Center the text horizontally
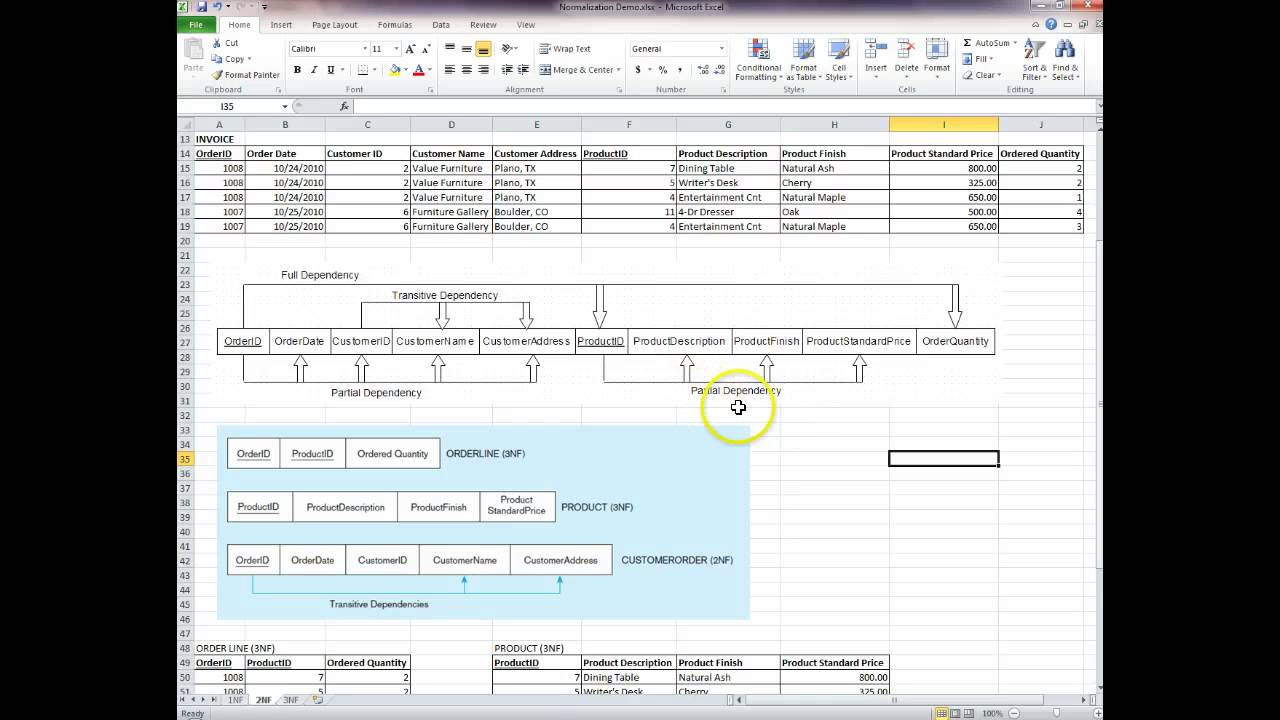Screen dimensions: 1280x720 pyautogui.click(x=467, y=70)
